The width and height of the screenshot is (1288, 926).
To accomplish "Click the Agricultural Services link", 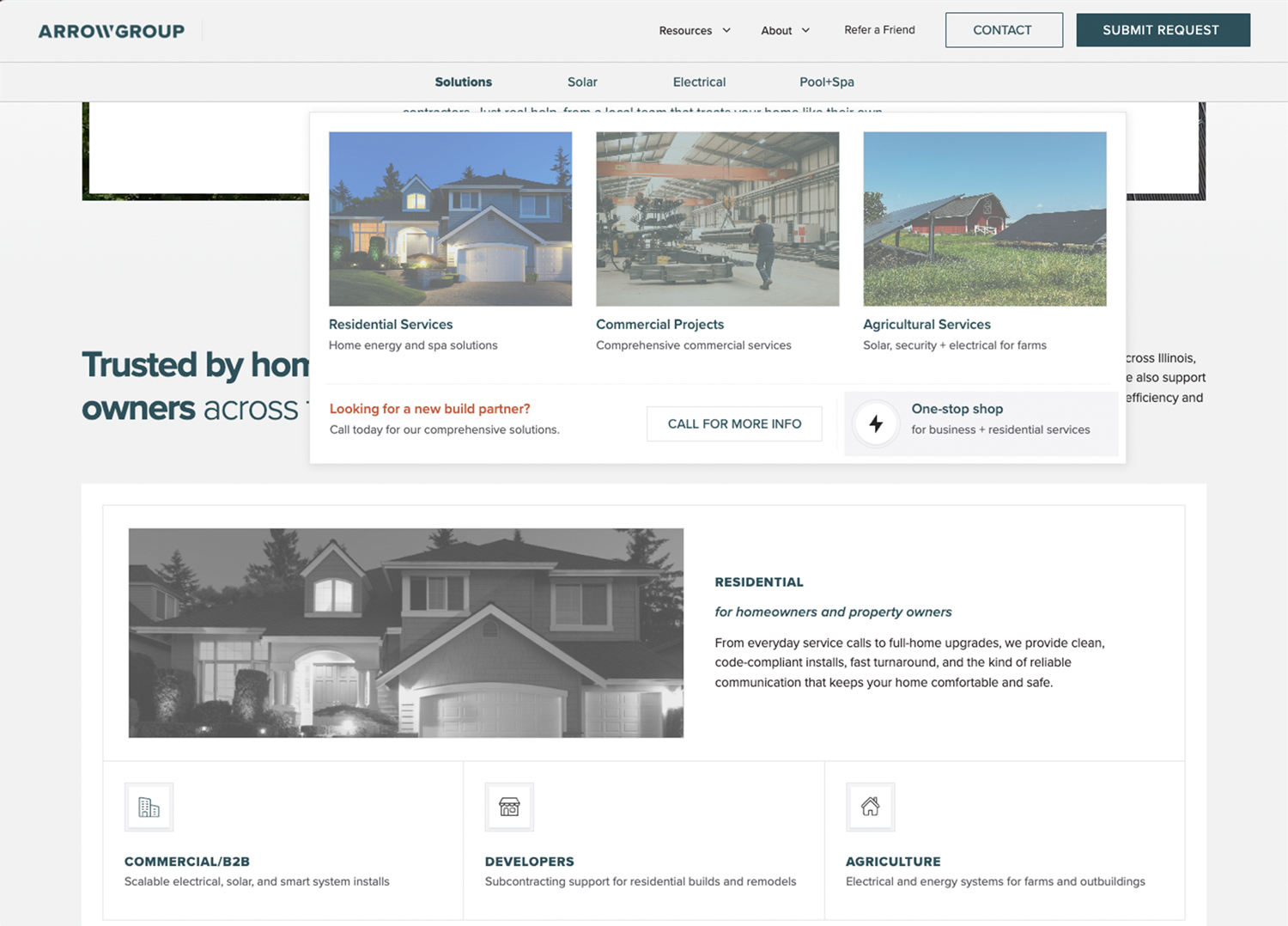I will (x=927, y=324).
